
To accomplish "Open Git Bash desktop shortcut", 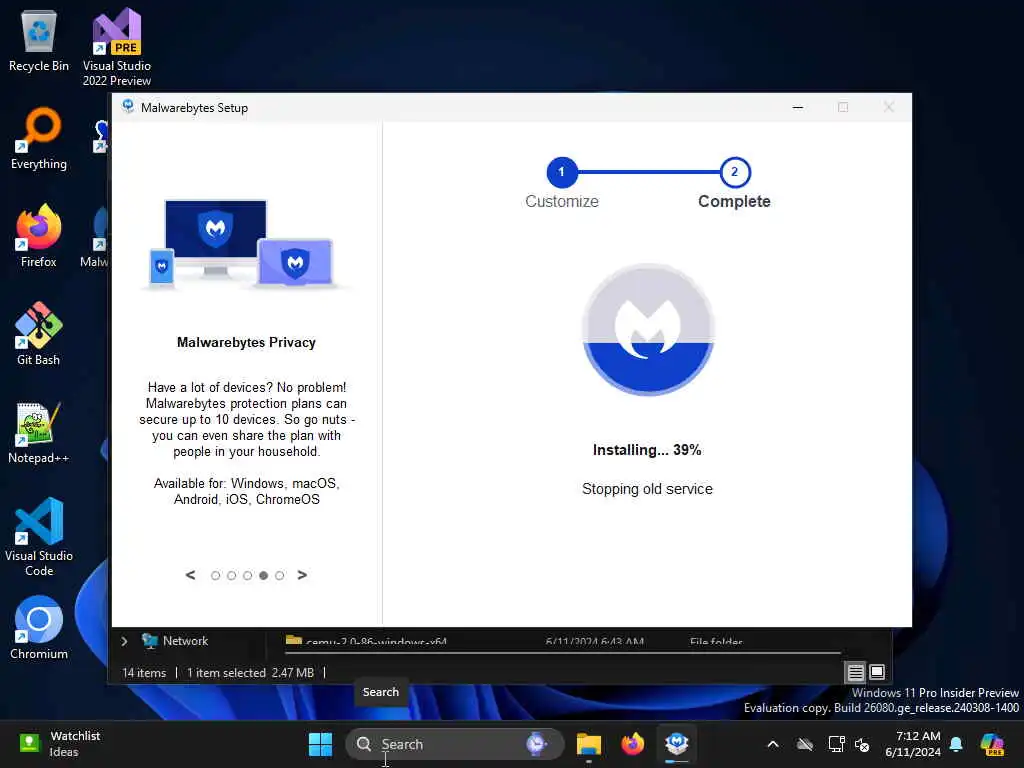I will (39, 334).
